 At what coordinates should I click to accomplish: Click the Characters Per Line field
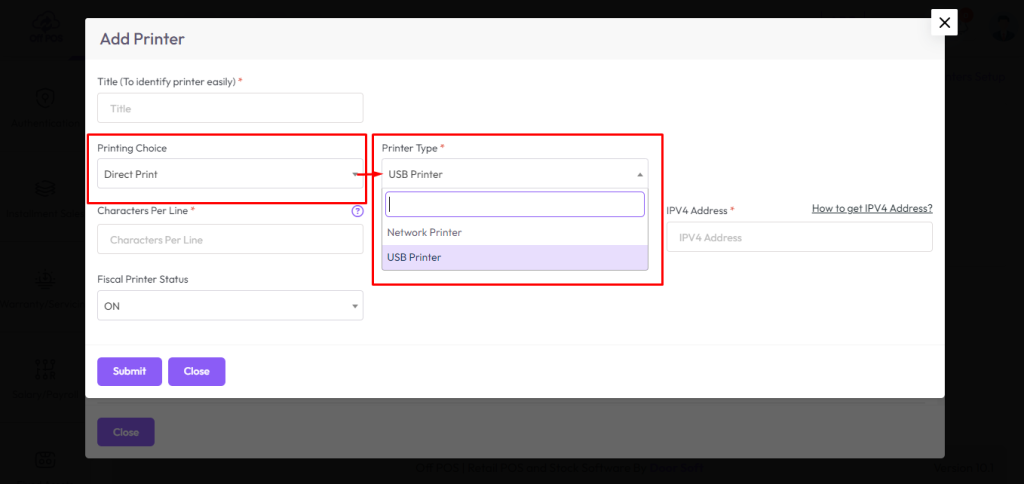(230, 239)
